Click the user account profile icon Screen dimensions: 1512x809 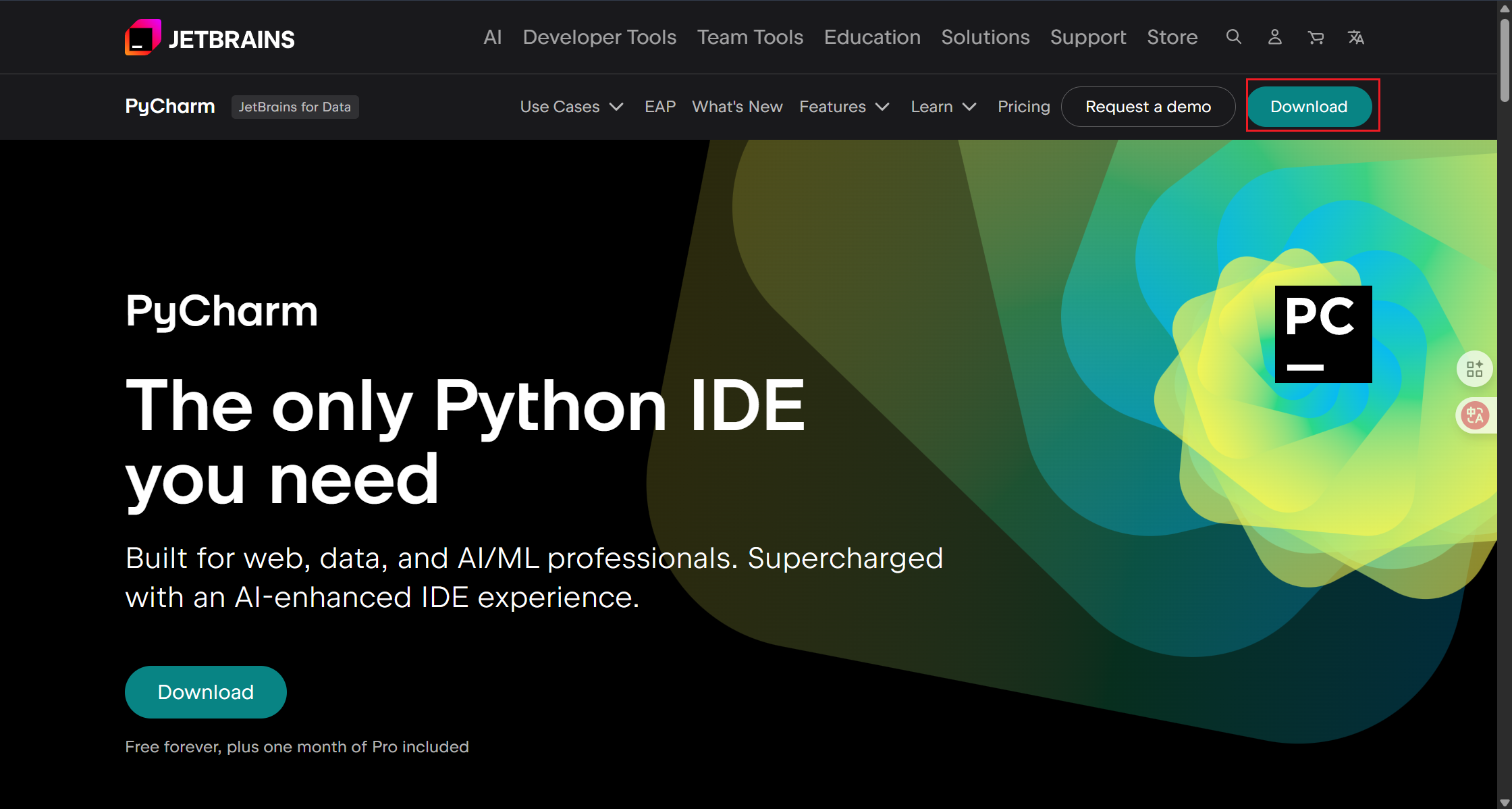1274,37
